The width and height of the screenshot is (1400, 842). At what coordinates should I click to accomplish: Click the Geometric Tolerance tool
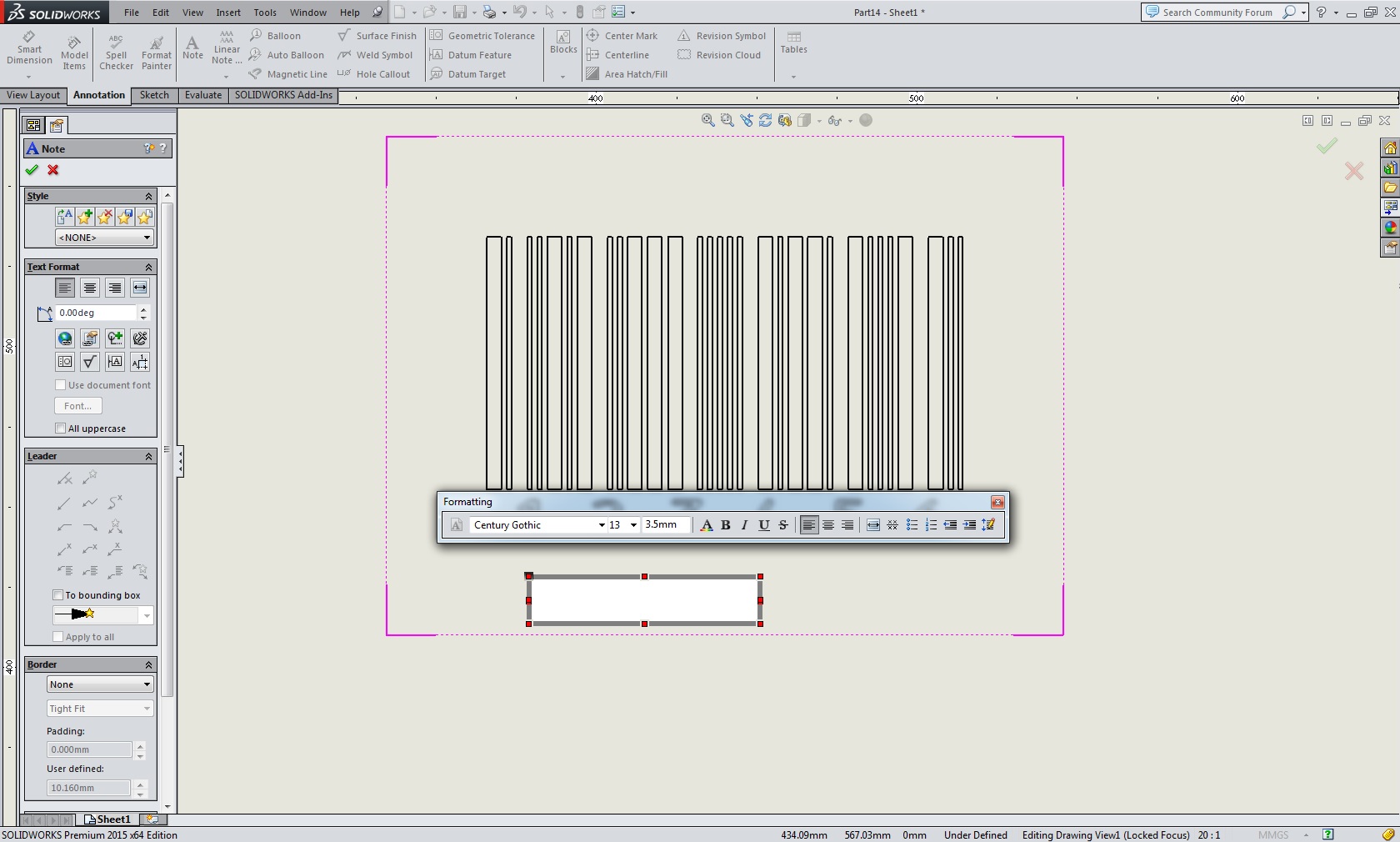coord(482,36)
